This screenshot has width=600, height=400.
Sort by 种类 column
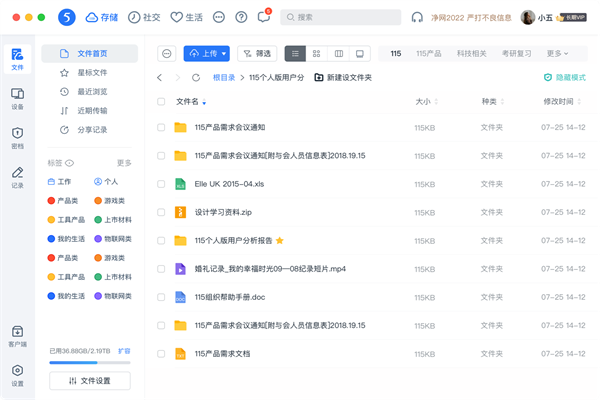493,102
